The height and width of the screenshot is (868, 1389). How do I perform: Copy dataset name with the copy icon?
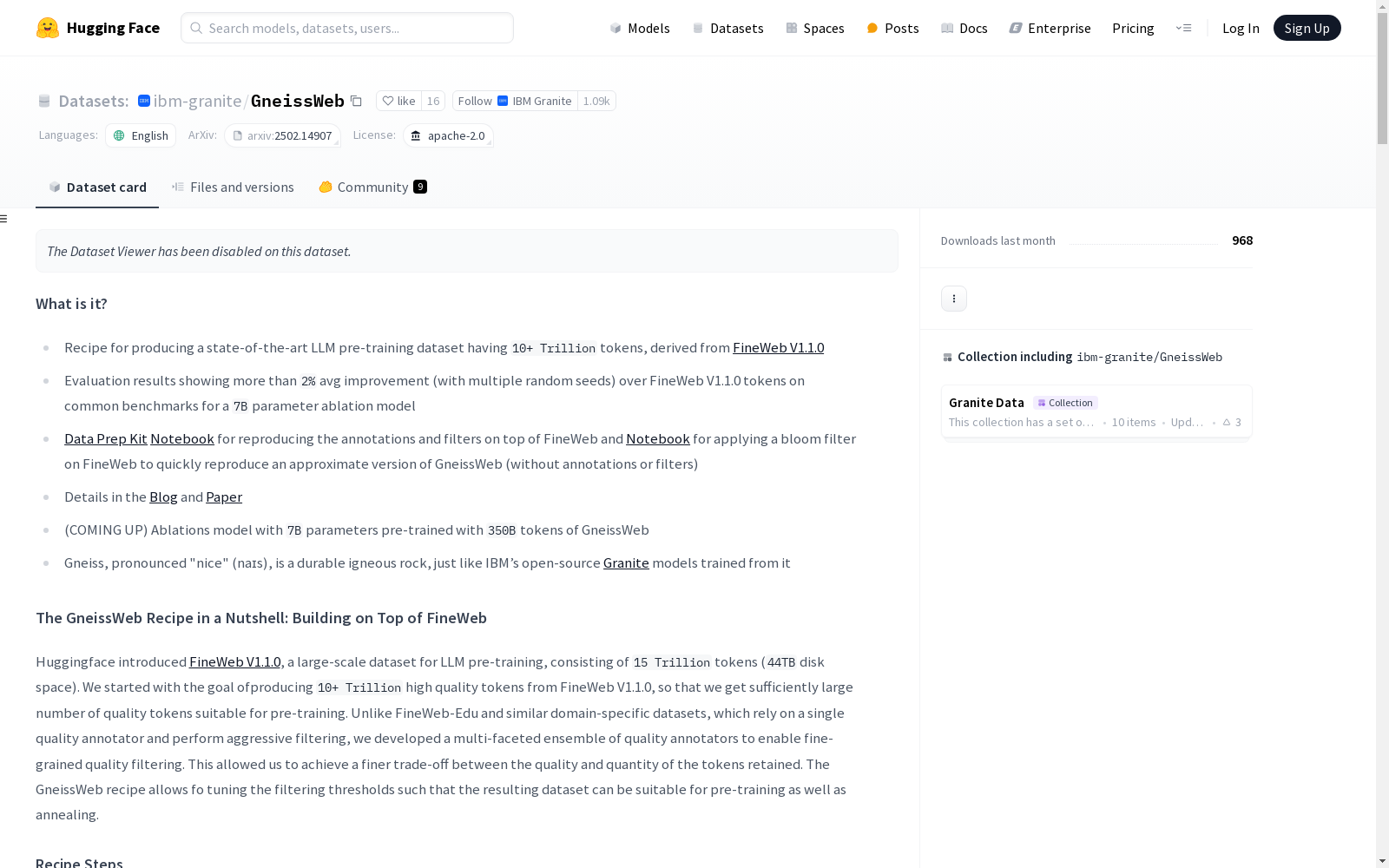point(356,101)
